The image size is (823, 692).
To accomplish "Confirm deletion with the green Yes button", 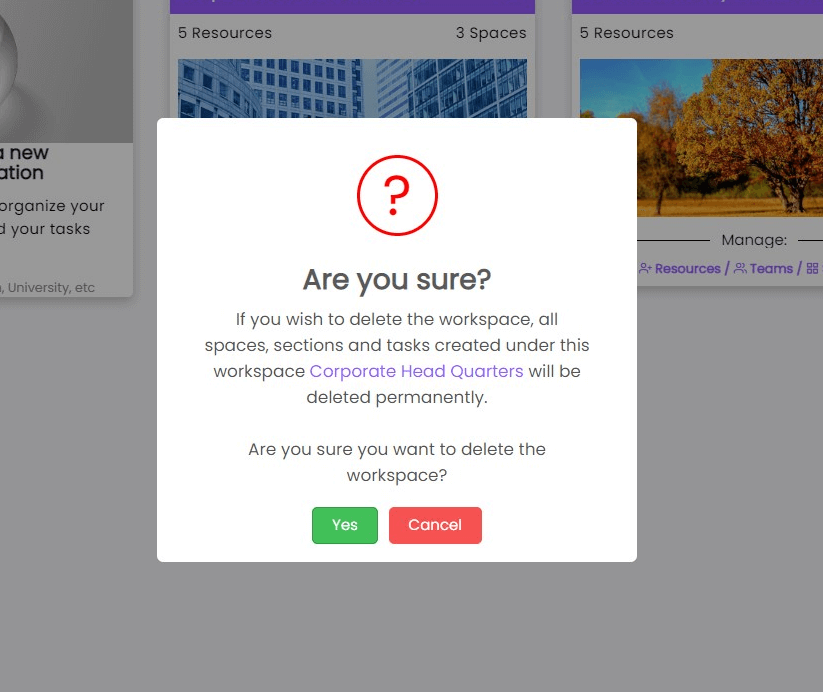I will click(x=344, y=525).
